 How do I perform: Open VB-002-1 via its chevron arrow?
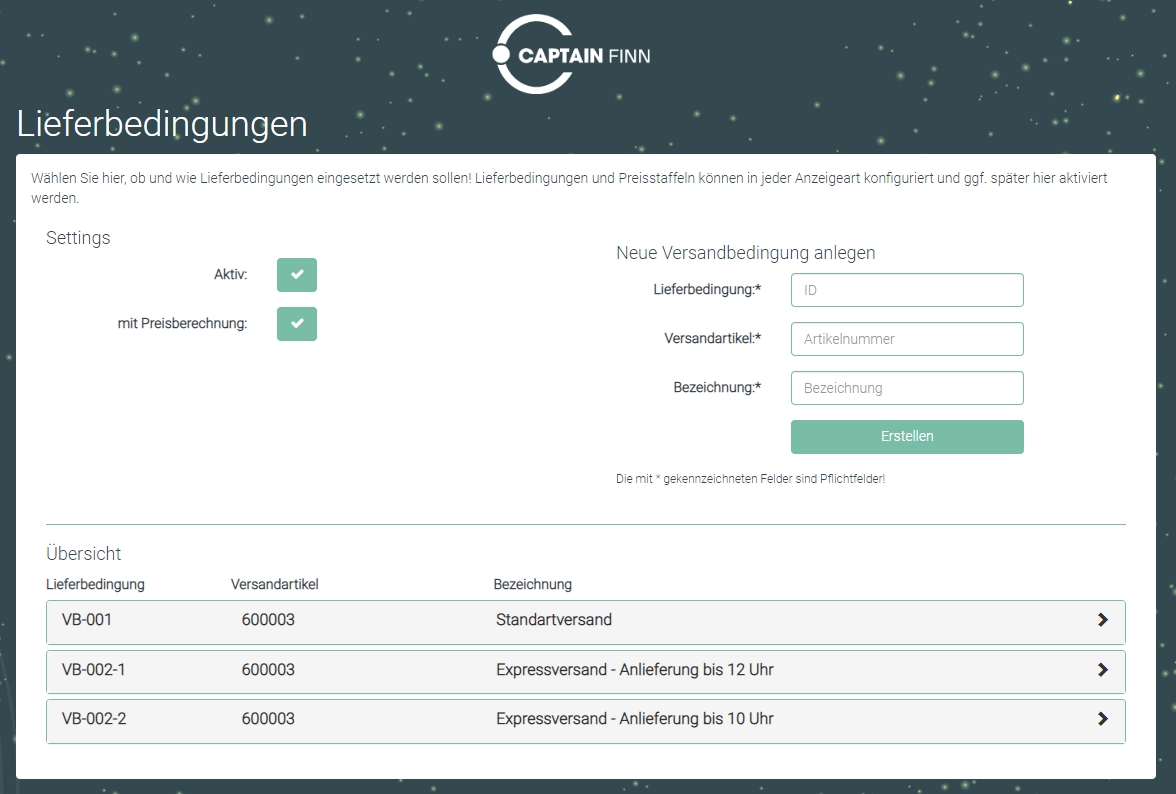point(1102,670)
